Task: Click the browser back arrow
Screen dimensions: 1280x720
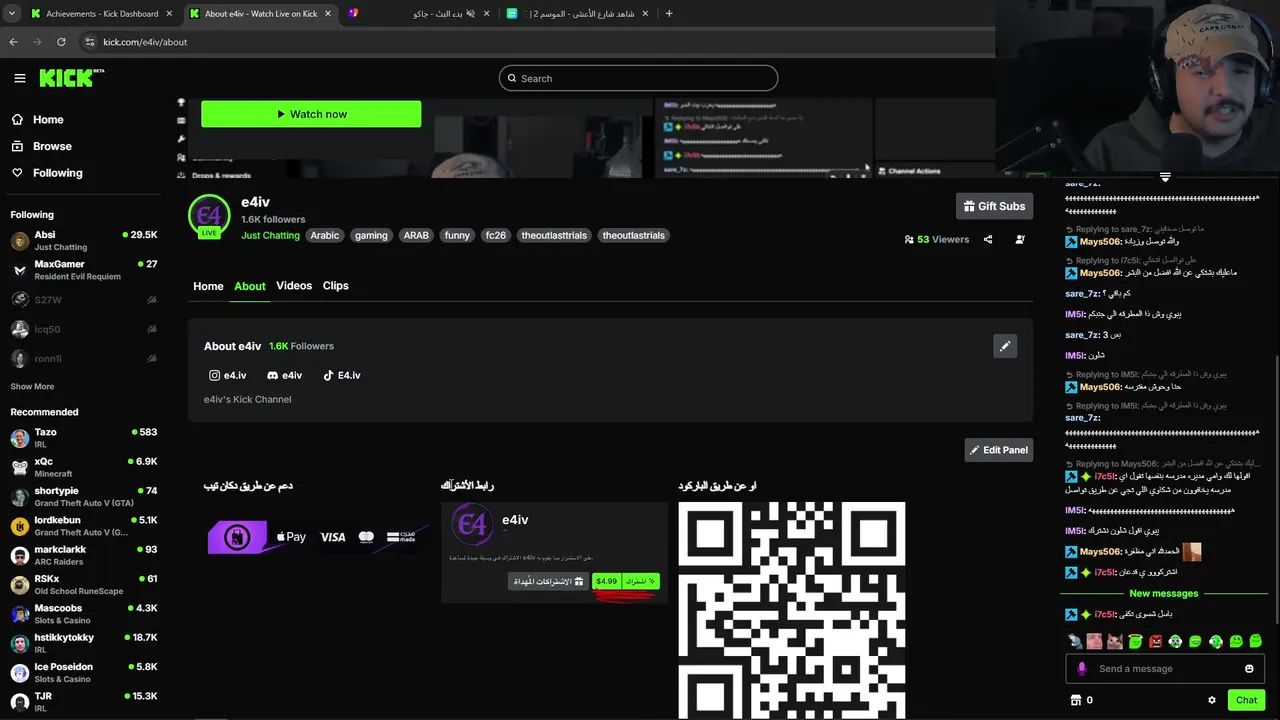Action: pos(13,42)
